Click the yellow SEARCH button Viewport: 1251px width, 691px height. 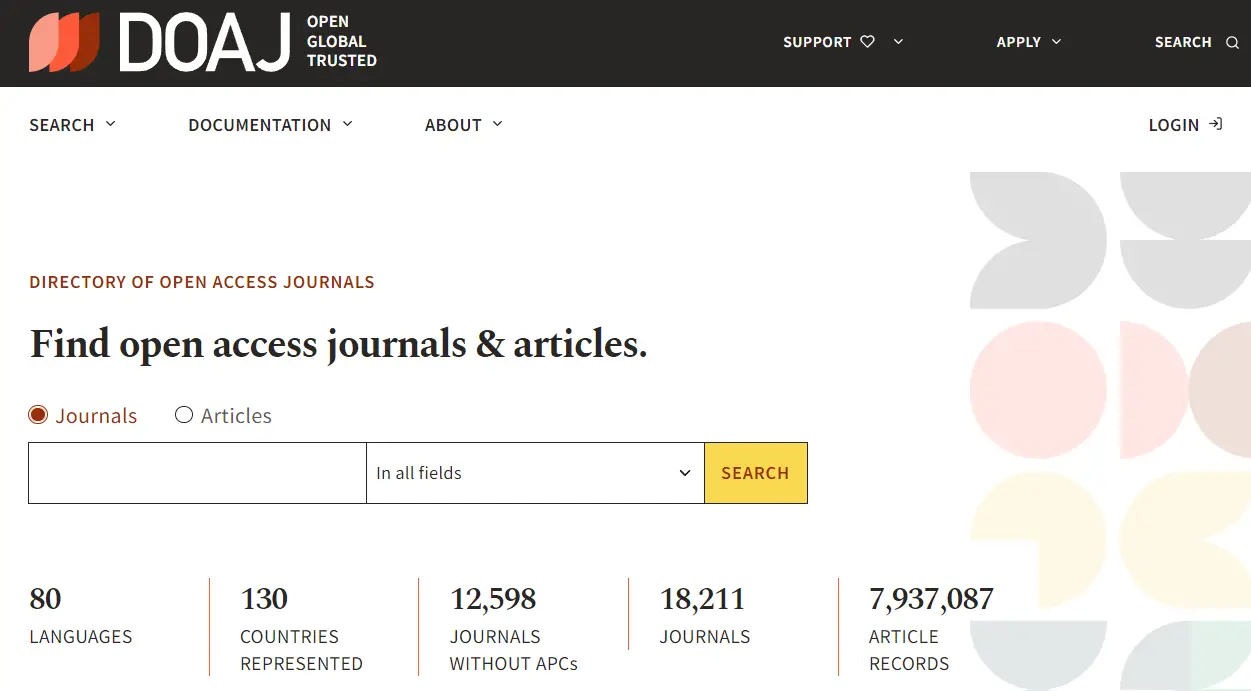756,473
